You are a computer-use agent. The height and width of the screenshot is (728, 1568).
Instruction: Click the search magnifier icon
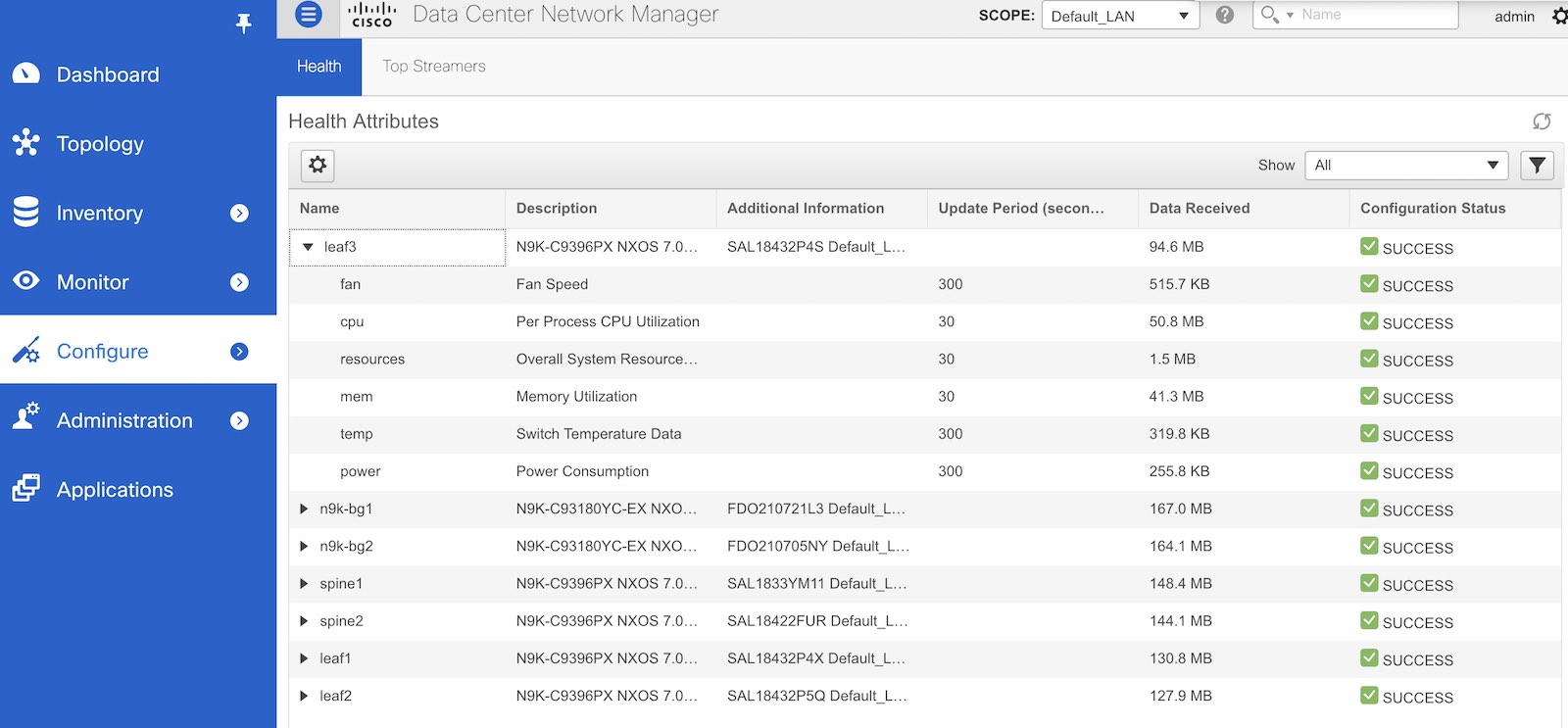tap(1269, 15)
